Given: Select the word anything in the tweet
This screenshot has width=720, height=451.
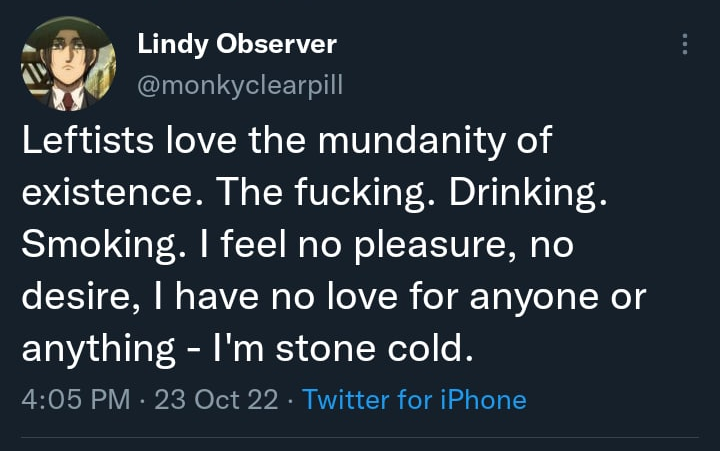Looking at the screenshot, I should click(x=98, y=350).
